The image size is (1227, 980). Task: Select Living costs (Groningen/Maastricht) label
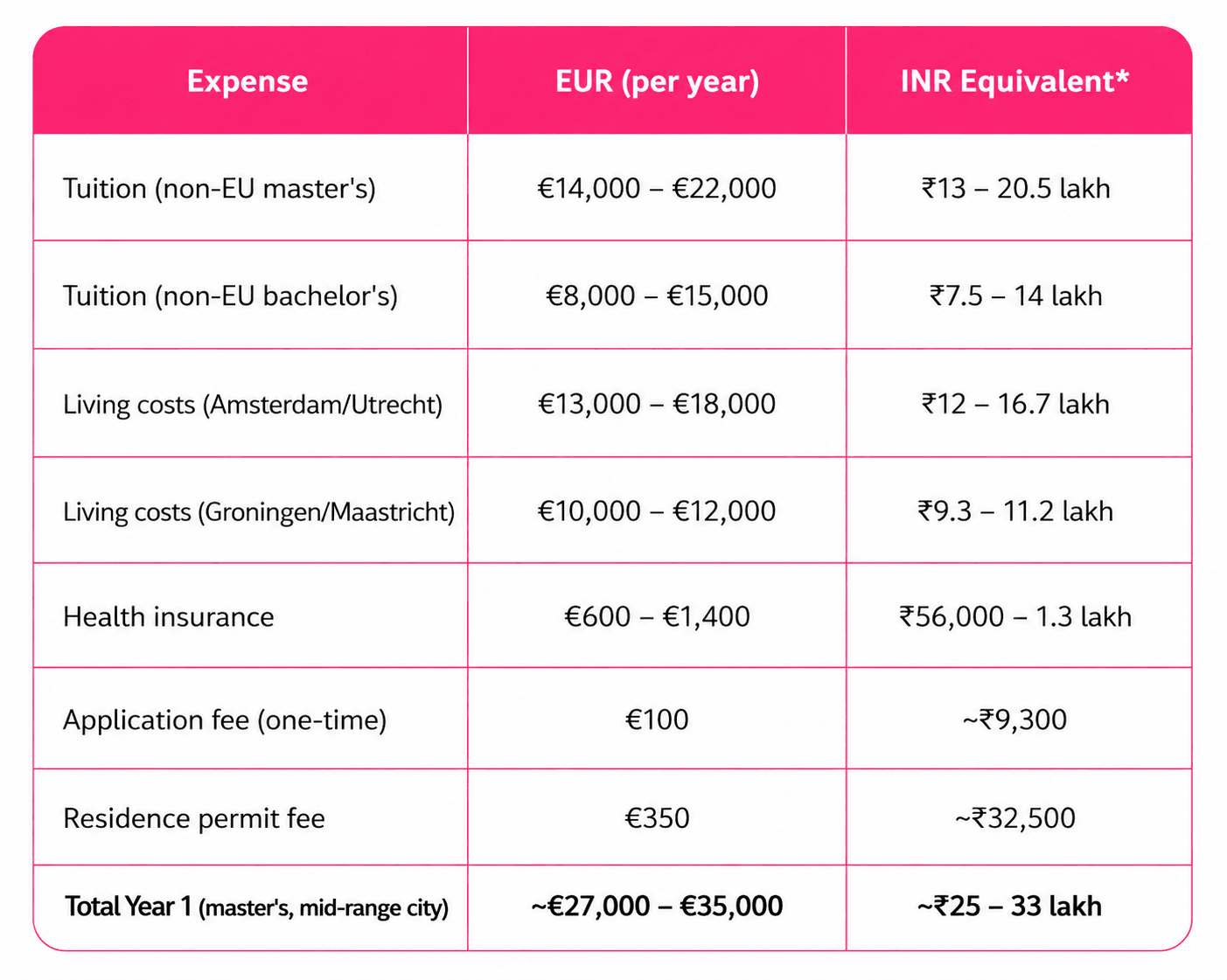coord(259,511)
